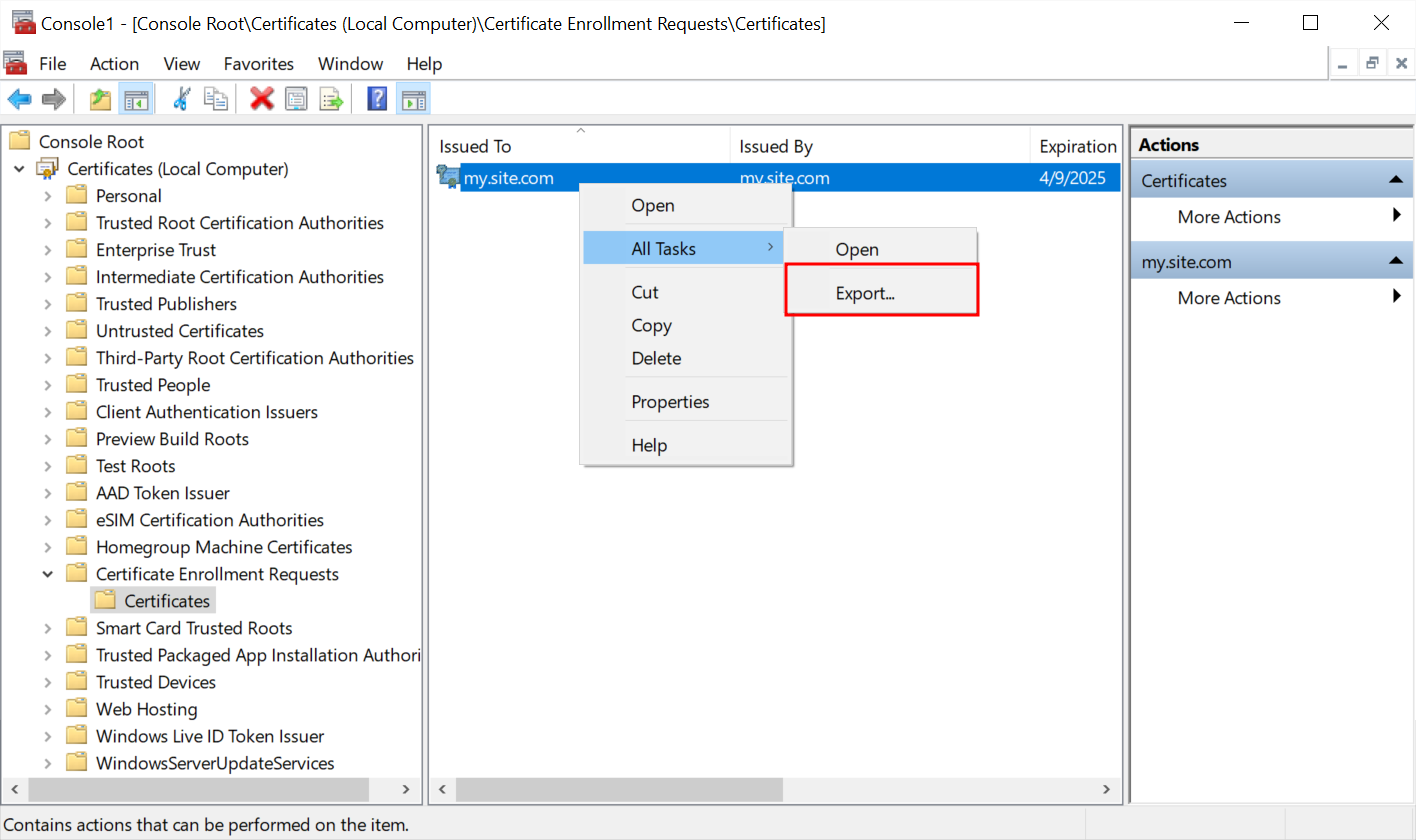Choose Export... from the All Tasks submenu
The image size is (1416, 840).
tap(865, 294)
